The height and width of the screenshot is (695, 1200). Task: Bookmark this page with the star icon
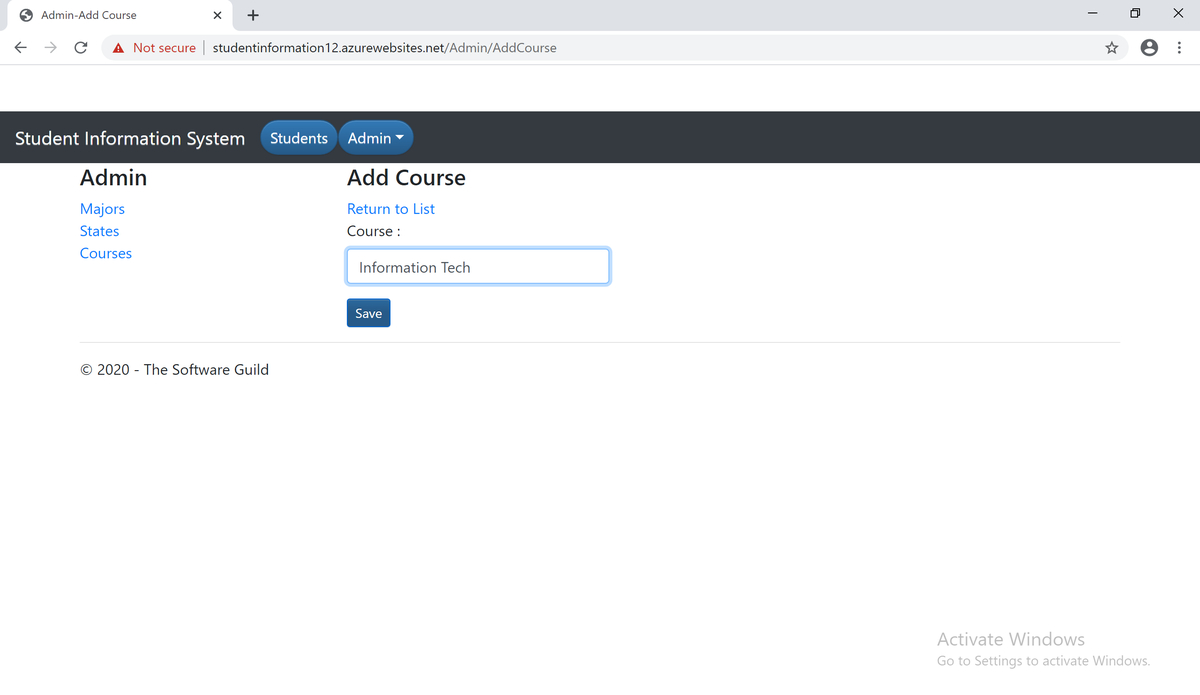(1112, 47)
